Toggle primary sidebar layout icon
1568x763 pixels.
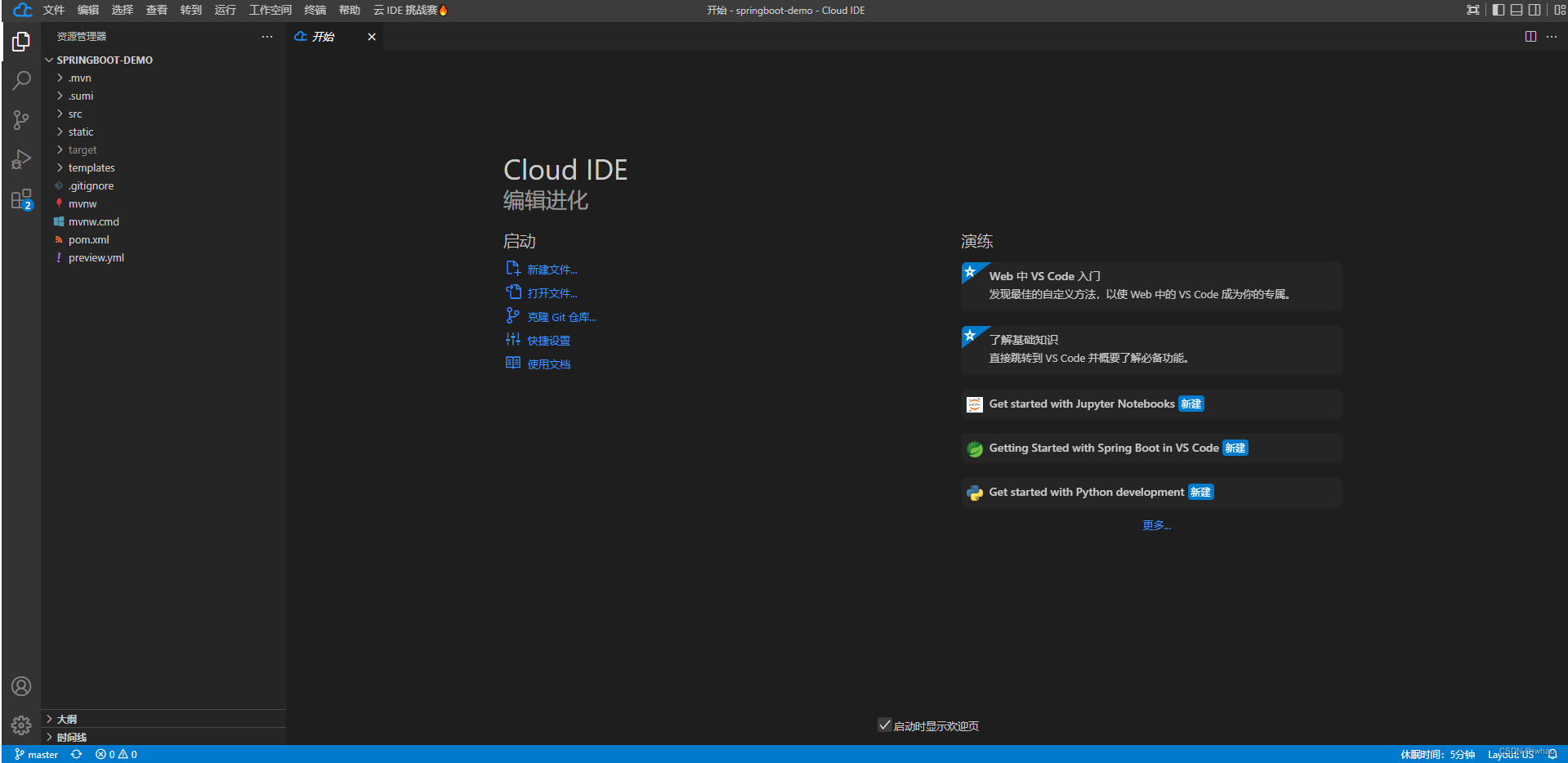[x=1498, y=10]
